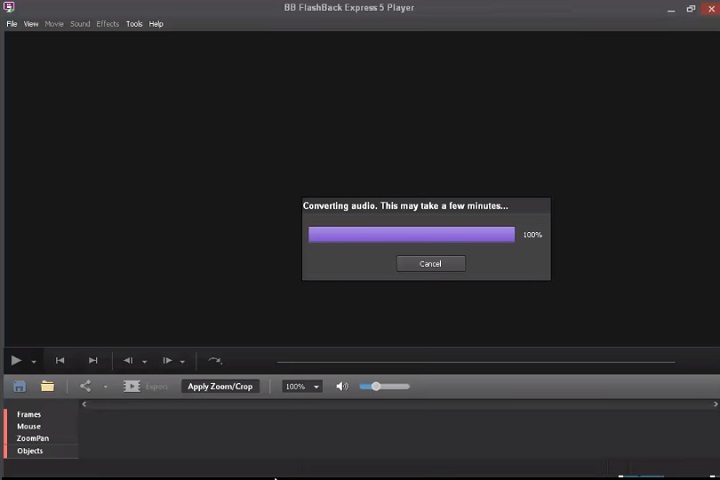Select the Mouse timeline track
The height and width of the screenshot is (480, 720).
tap(29, 426)
